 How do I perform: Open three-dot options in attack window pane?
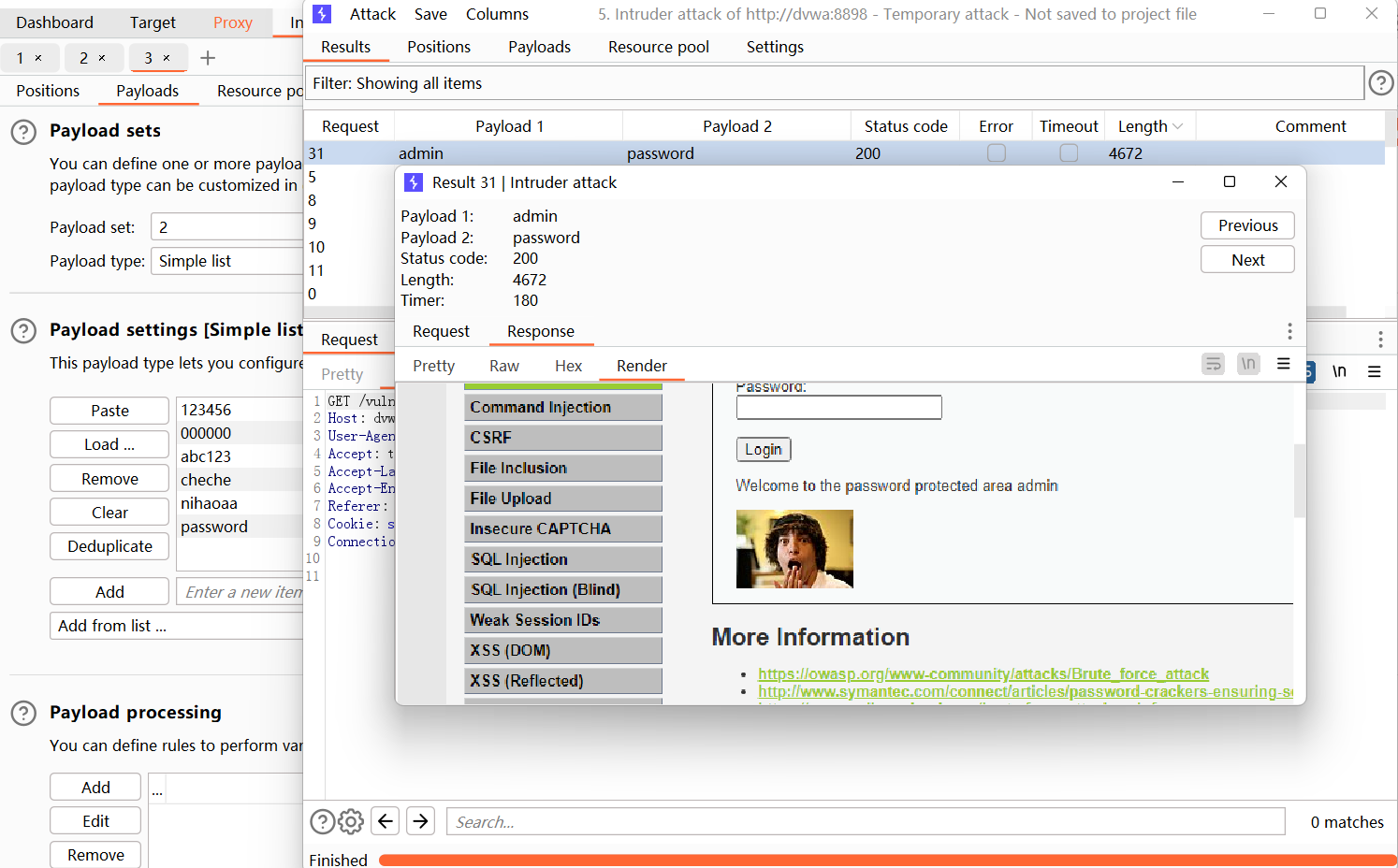pos(1380,340)
